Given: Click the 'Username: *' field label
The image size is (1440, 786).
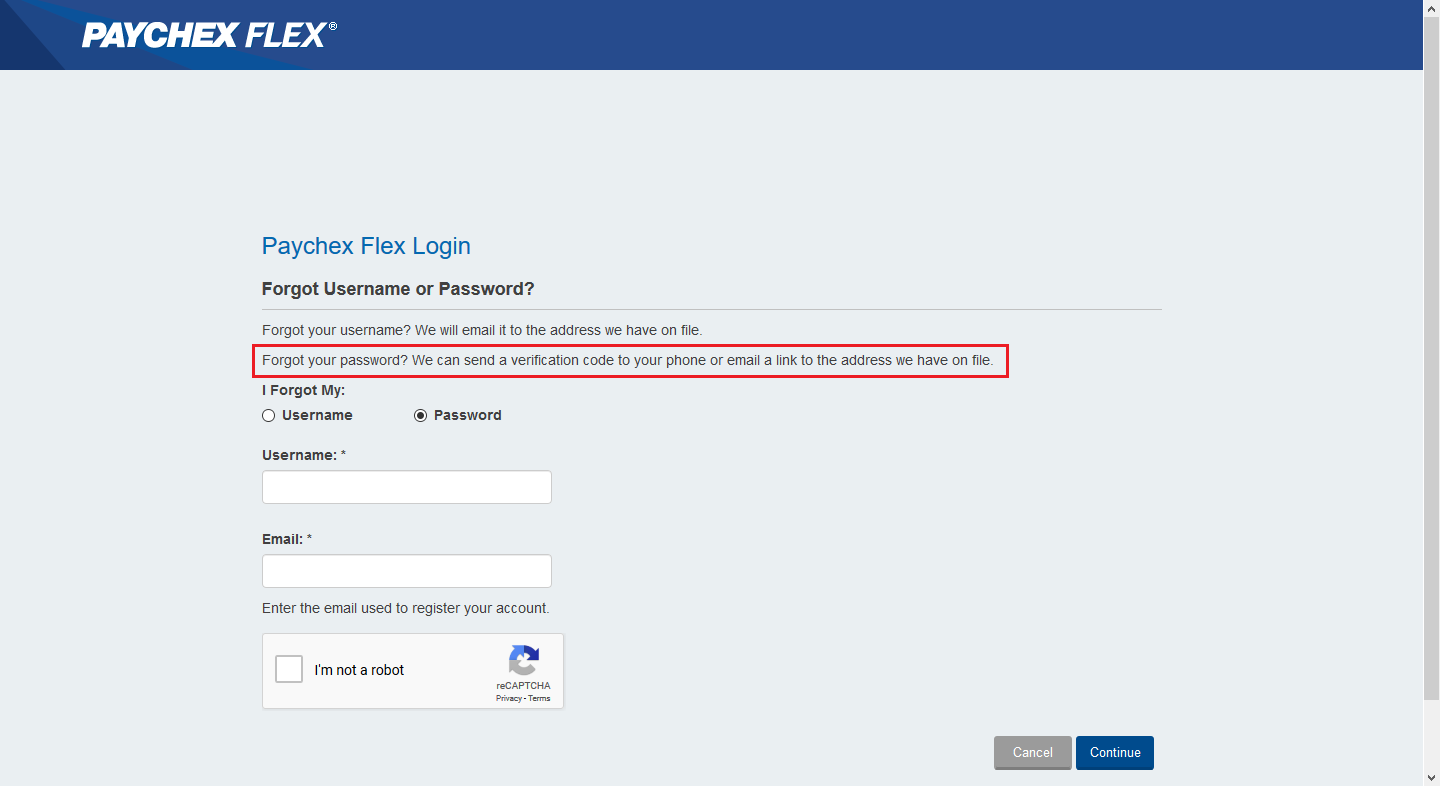Looking at the screenshot, I should (x=304, y=455).
